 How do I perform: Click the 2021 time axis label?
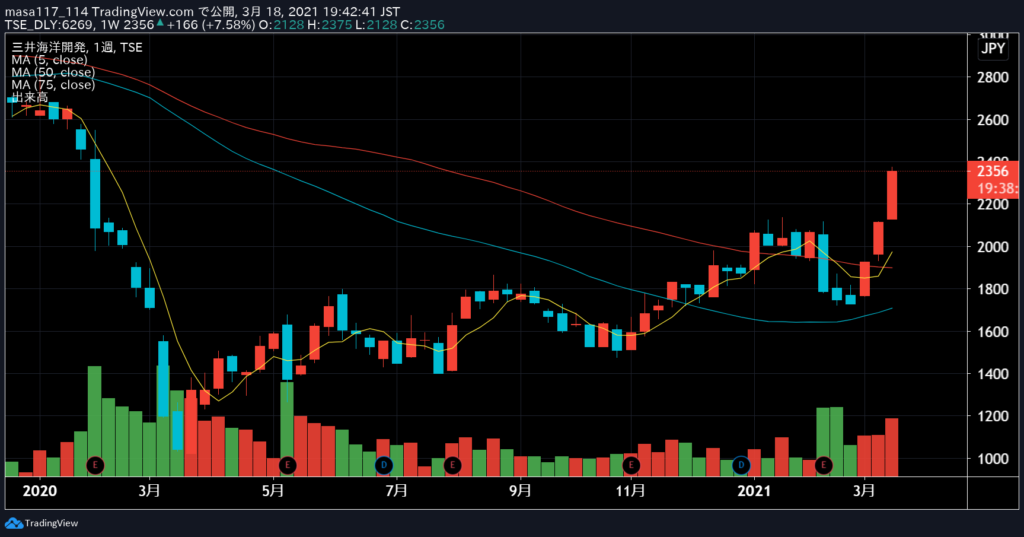[x=754, y=491]
